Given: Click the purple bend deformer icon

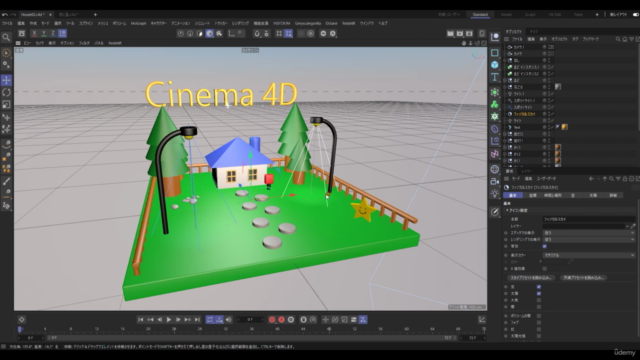Looking at the screenshot, I should [x=495, y=129].
